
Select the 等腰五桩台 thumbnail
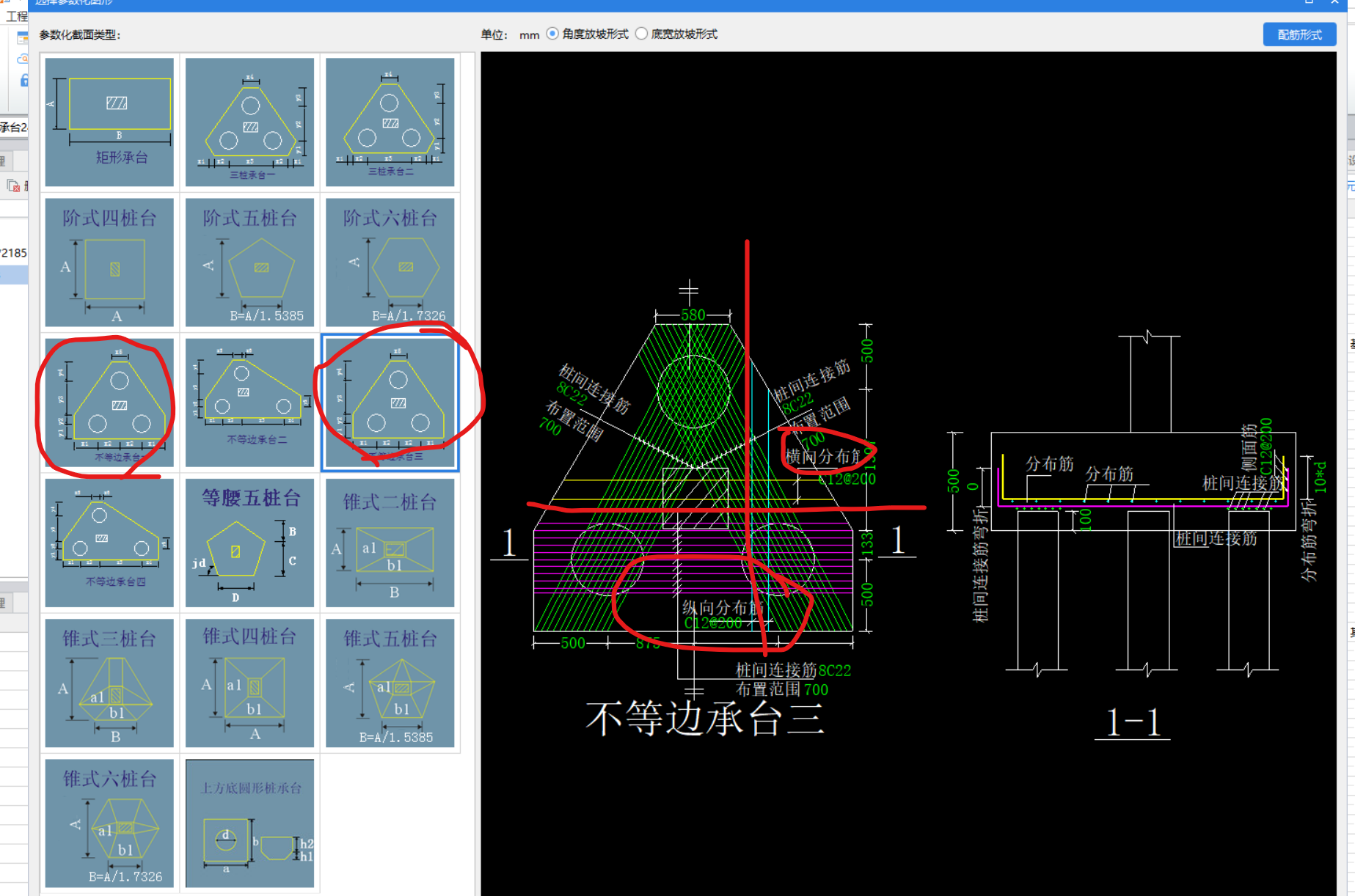coord(249,542)
